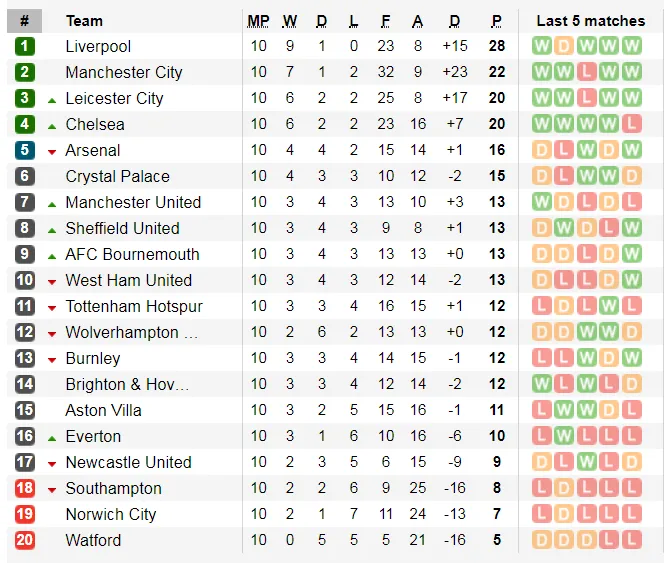Click Liverpool's 28 points value

[x=496, y=46]
